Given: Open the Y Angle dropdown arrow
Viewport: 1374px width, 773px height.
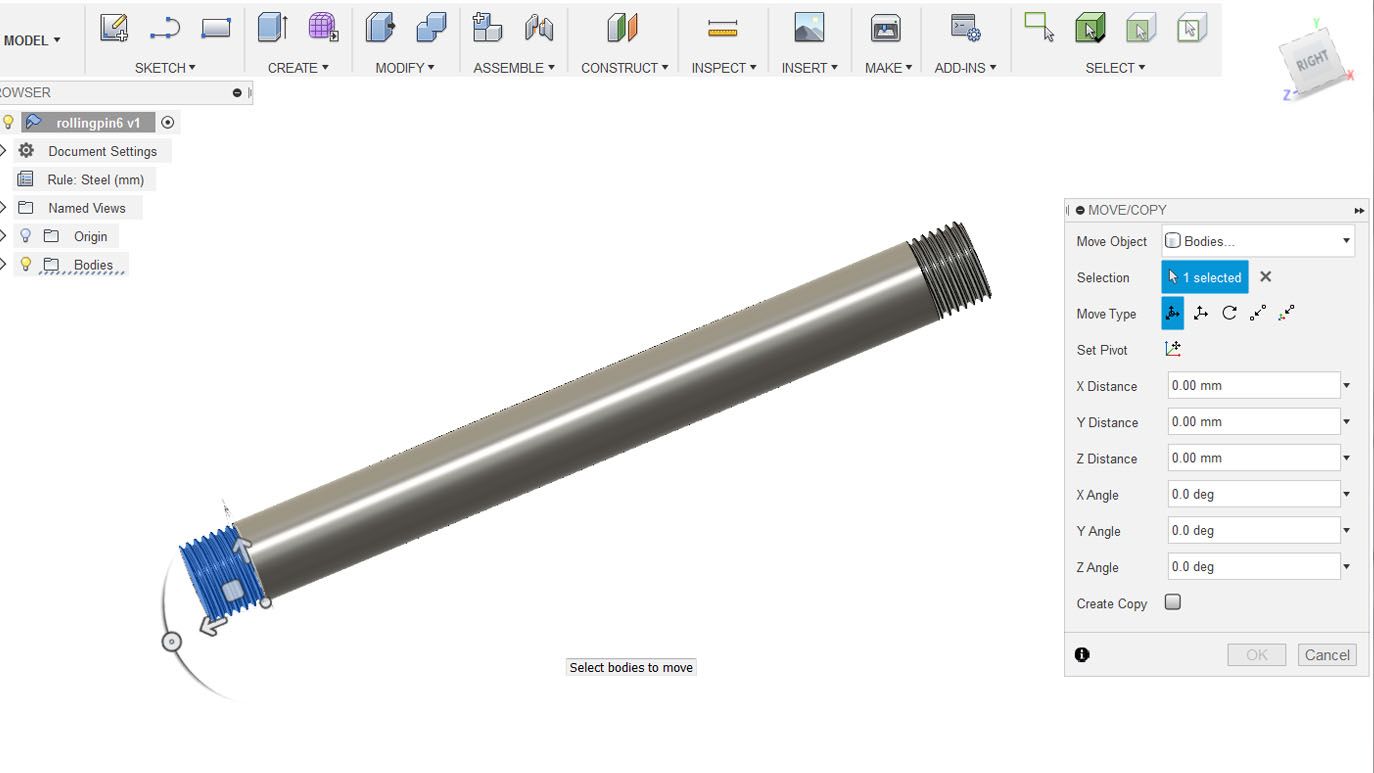Looking at the screenshot, I should click(1347, 530).
